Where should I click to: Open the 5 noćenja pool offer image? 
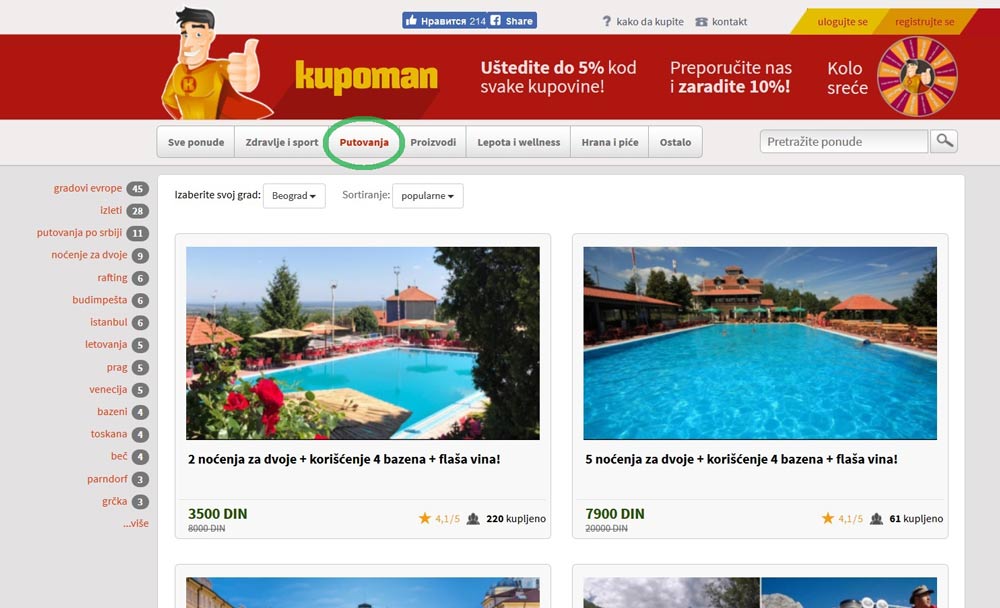tap(760, 343)
